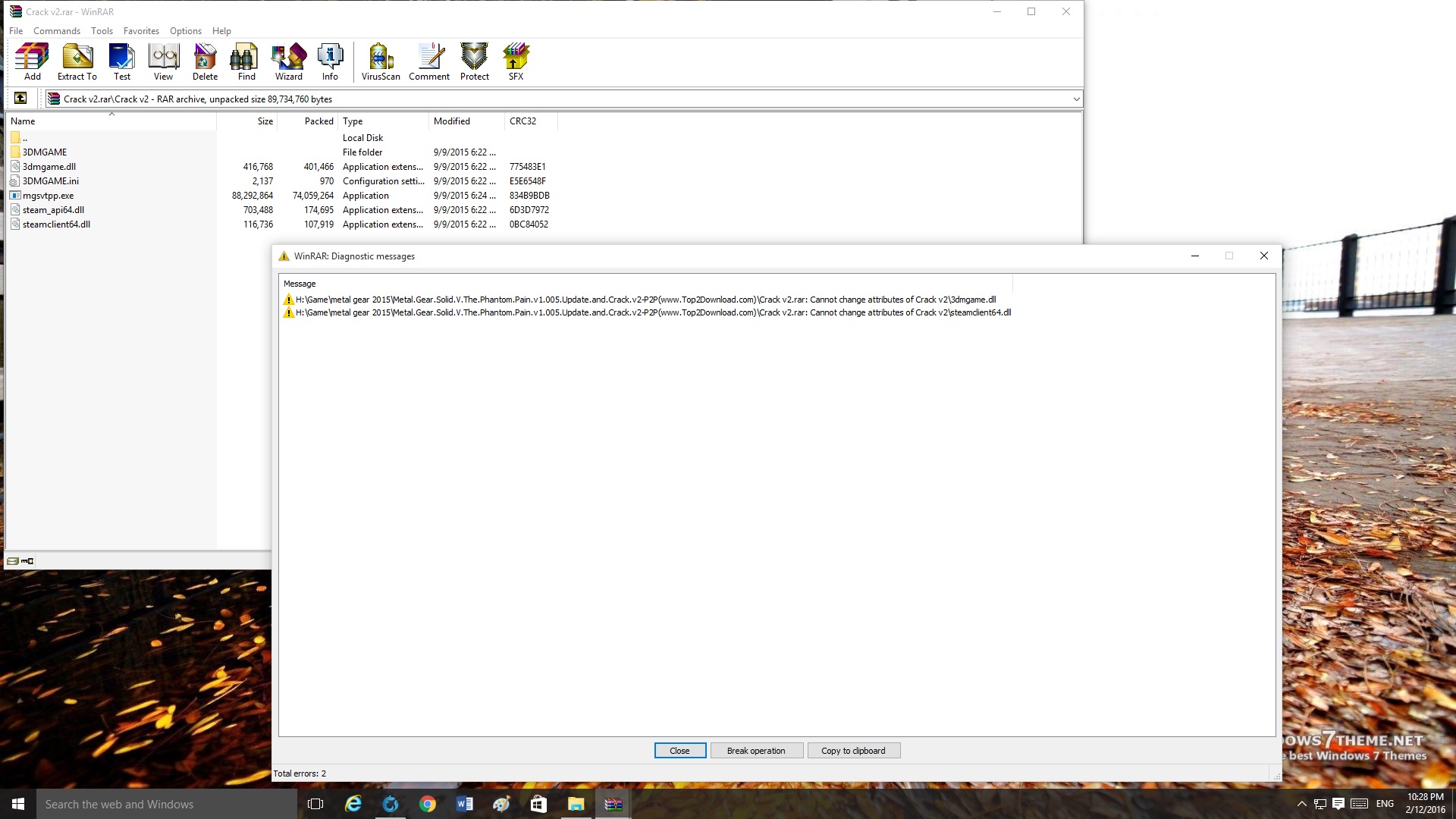Open the Commands menu
Viewport: 1456px width, 819px height.
point(57,31)
